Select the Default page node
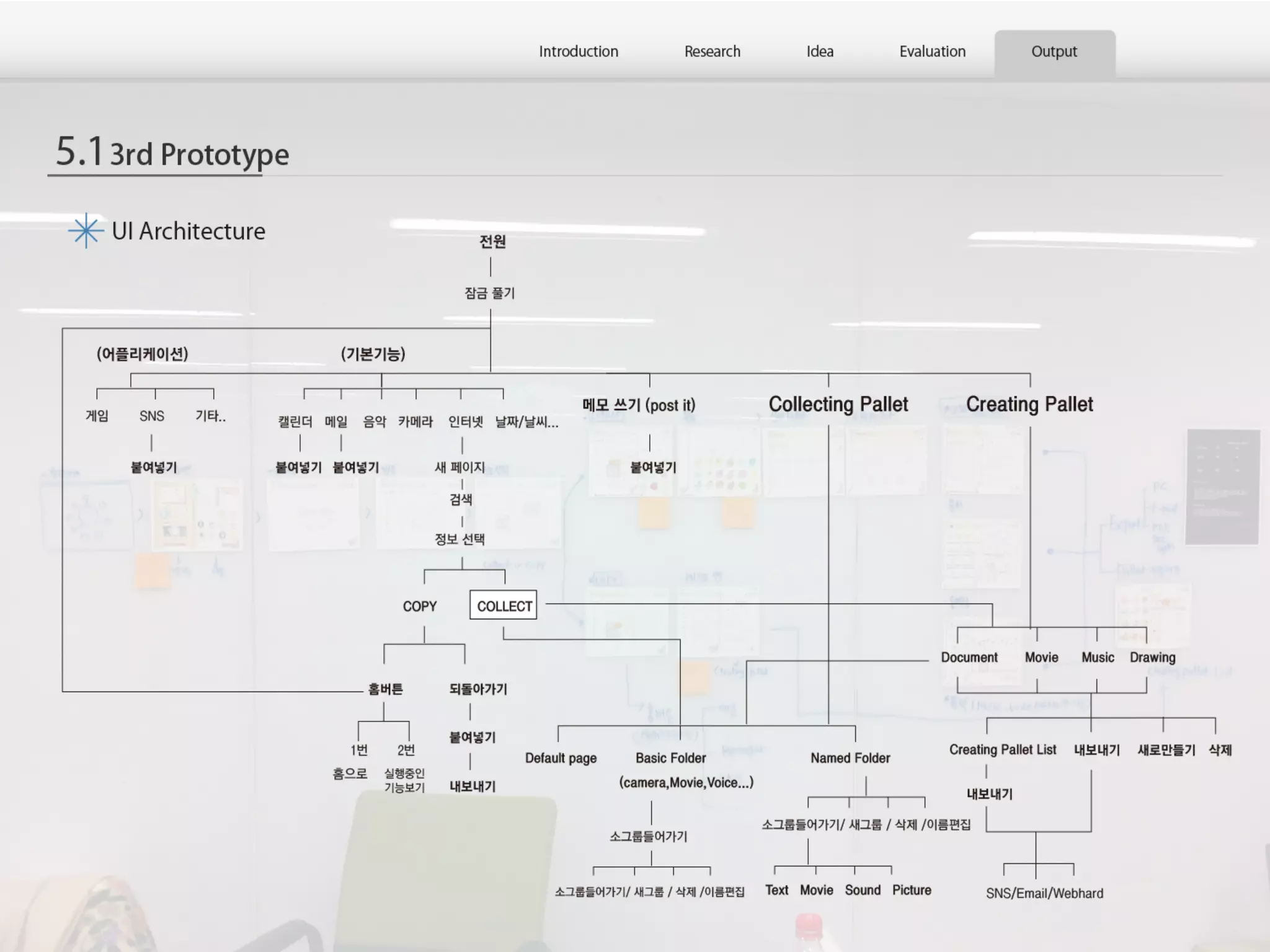 561,758
